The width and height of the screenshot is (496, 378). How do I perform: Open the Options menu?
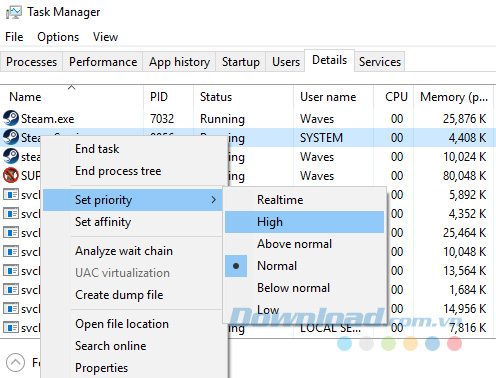[x=58, y=37]
